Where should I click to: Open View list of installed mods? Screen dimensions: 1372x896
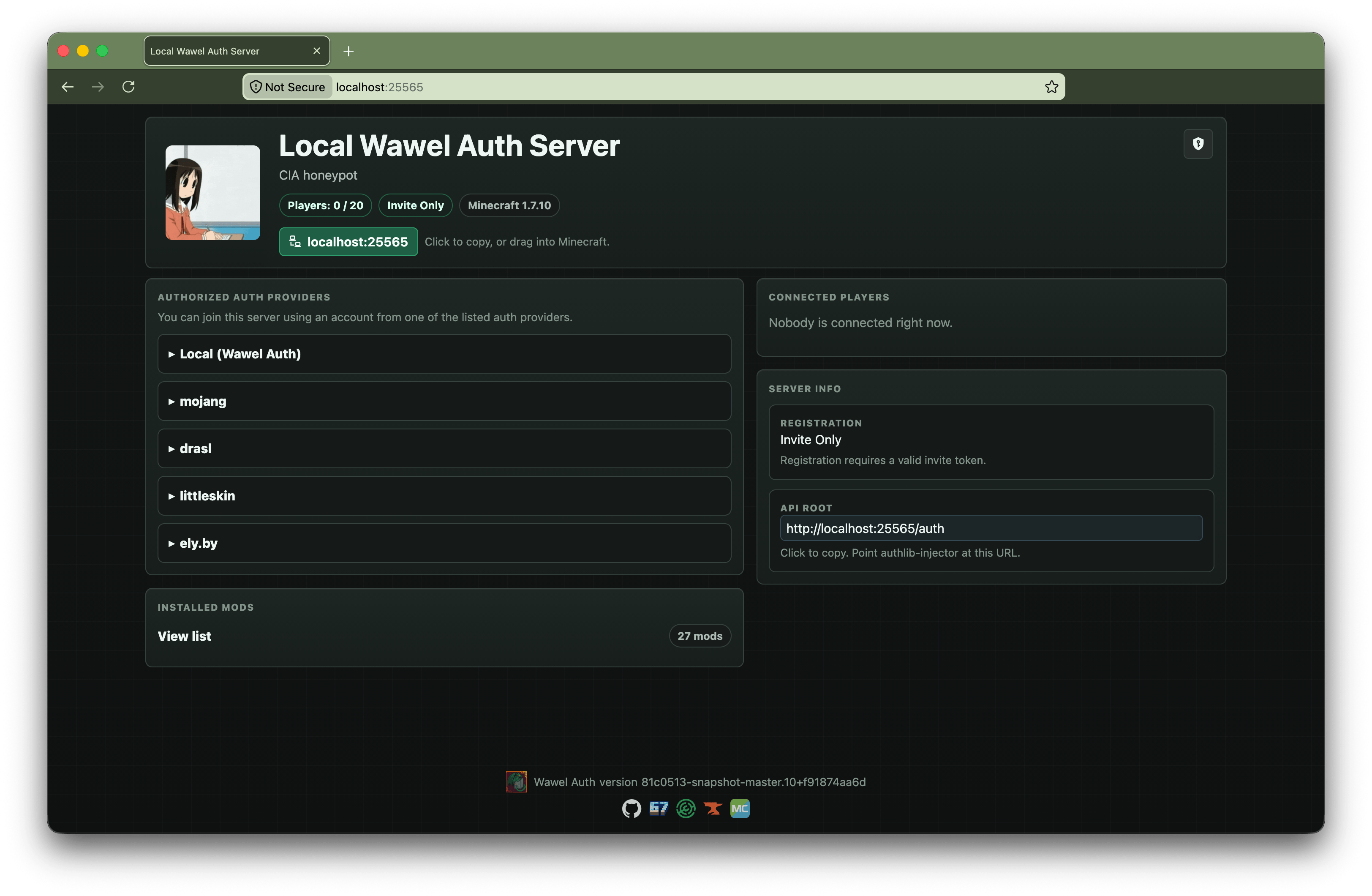185,636
